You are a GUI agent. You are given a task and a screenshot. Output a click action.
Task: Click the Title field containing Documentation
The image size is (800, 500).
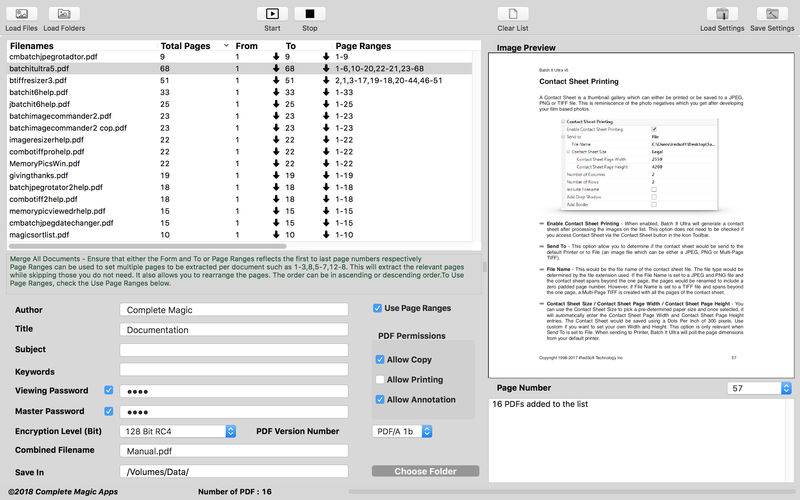tap(234, 330)
